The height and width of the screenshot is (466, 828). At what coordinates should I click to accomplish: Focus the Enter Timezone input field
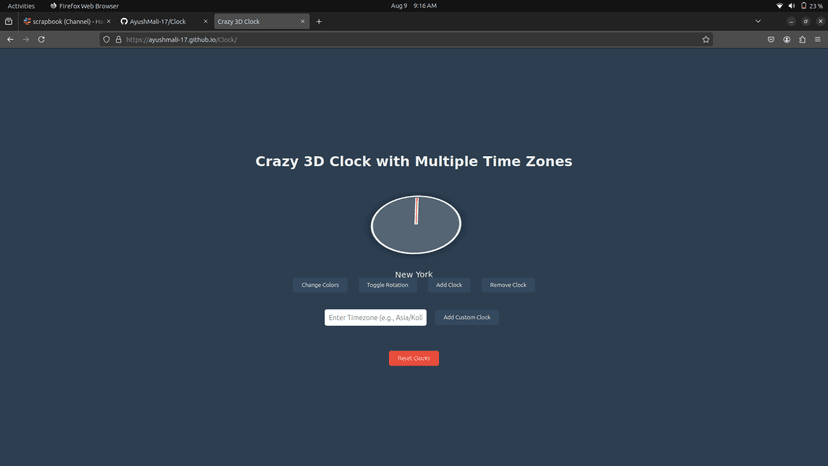(x=375, y=318)
